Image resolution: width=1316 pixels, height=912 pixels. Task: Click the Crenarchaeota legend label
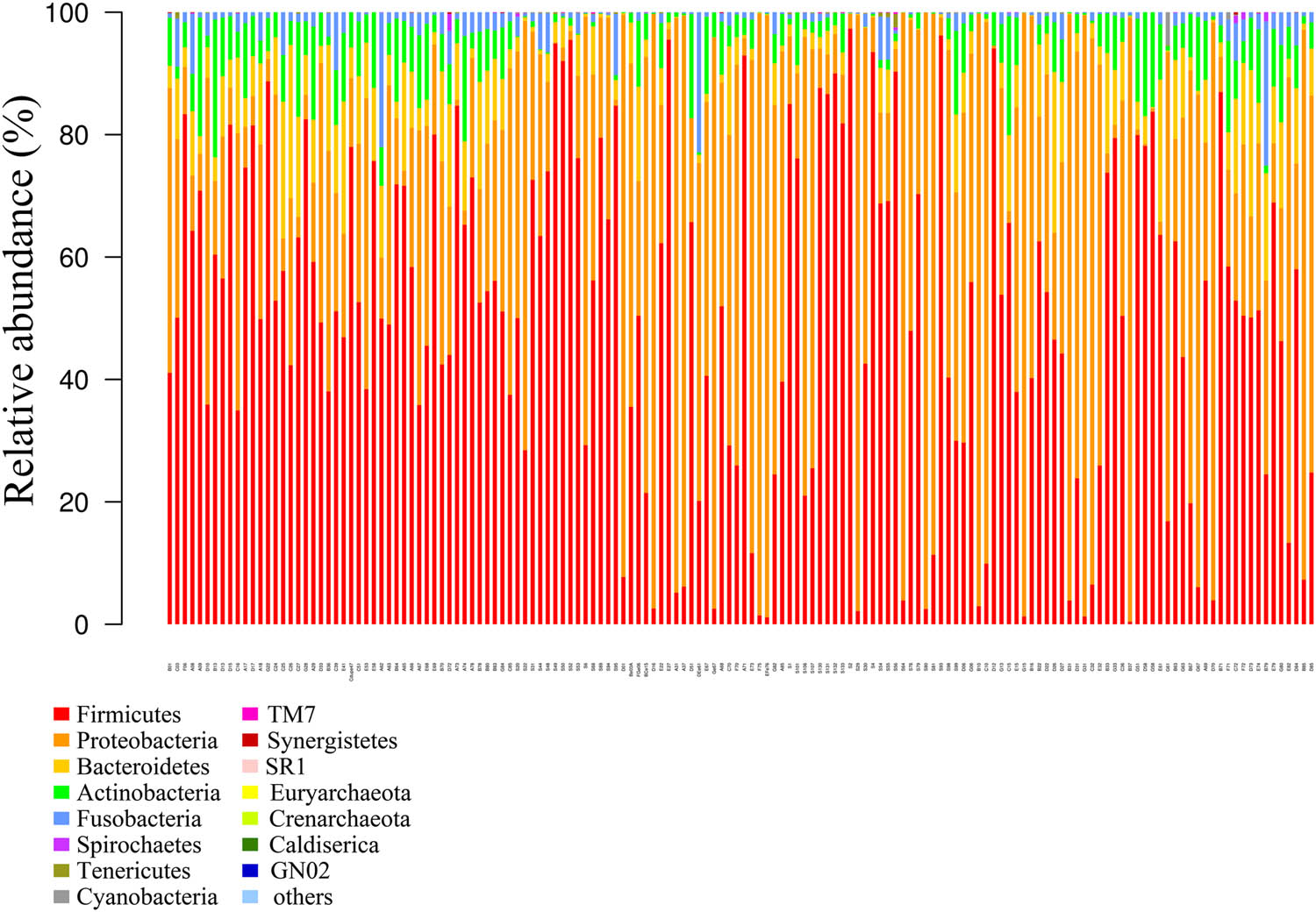coord(340,819)
